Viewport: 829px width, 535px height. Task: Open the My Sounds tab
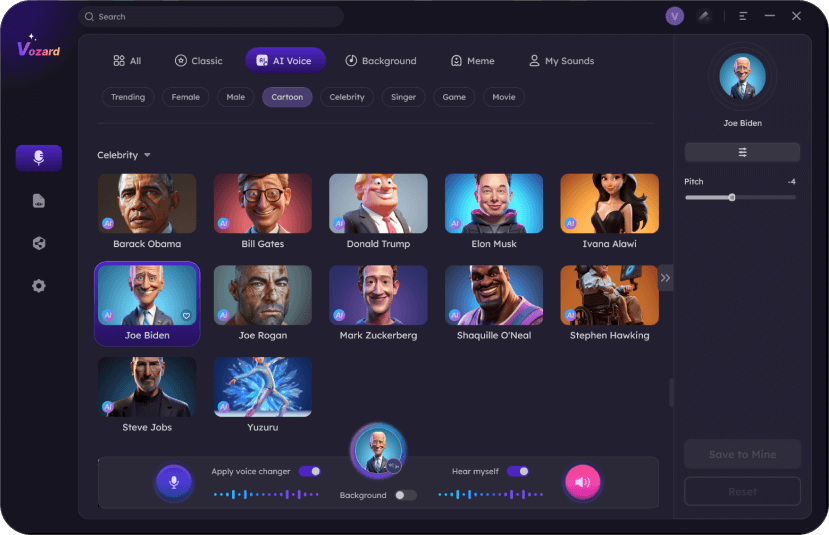click(x=561, y=61)
